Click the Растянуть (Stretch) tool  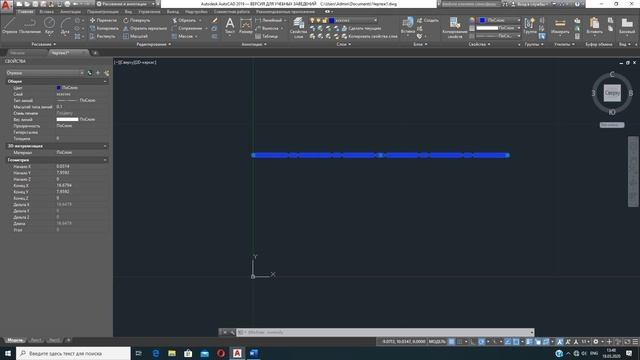103,36
